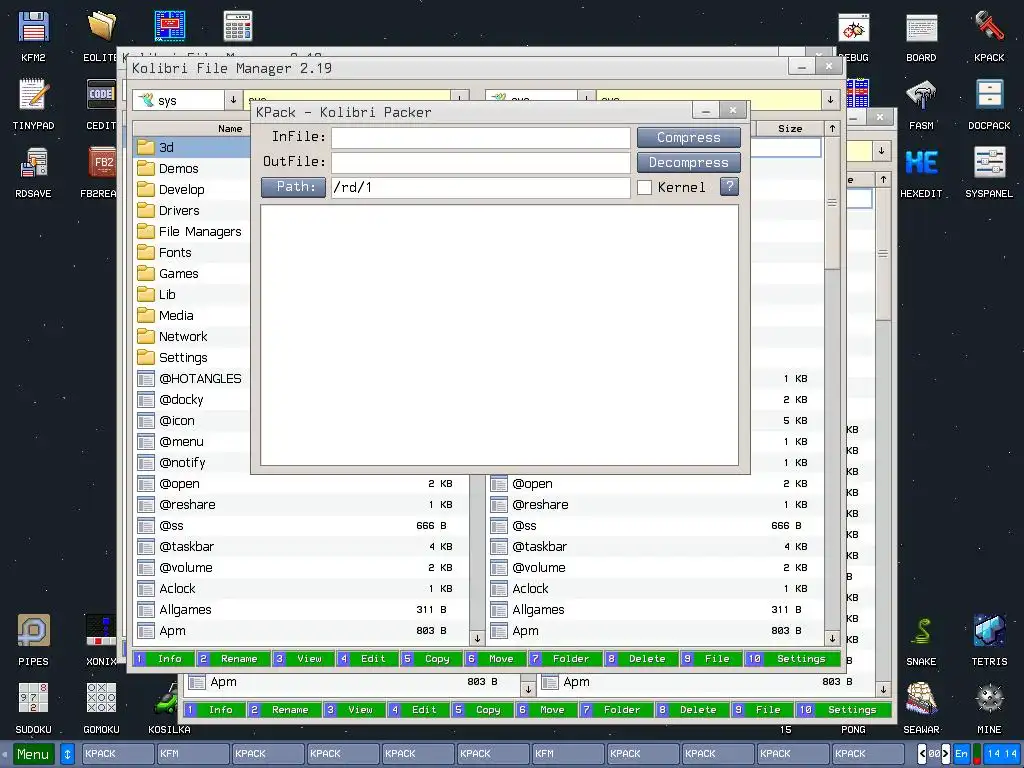
Task: Toggle the Kernel checkbox in KPack
Action: [645, 187]
